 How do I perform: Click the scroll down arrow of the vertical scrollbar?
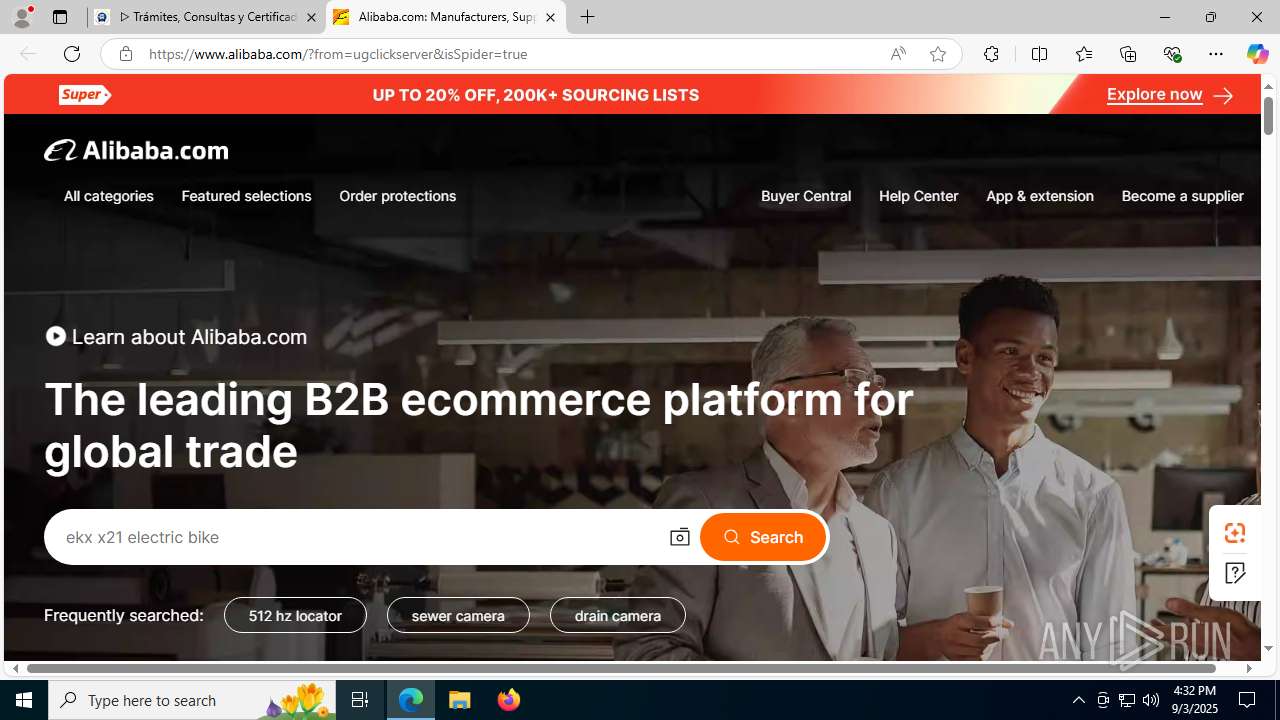point(1268,649)
